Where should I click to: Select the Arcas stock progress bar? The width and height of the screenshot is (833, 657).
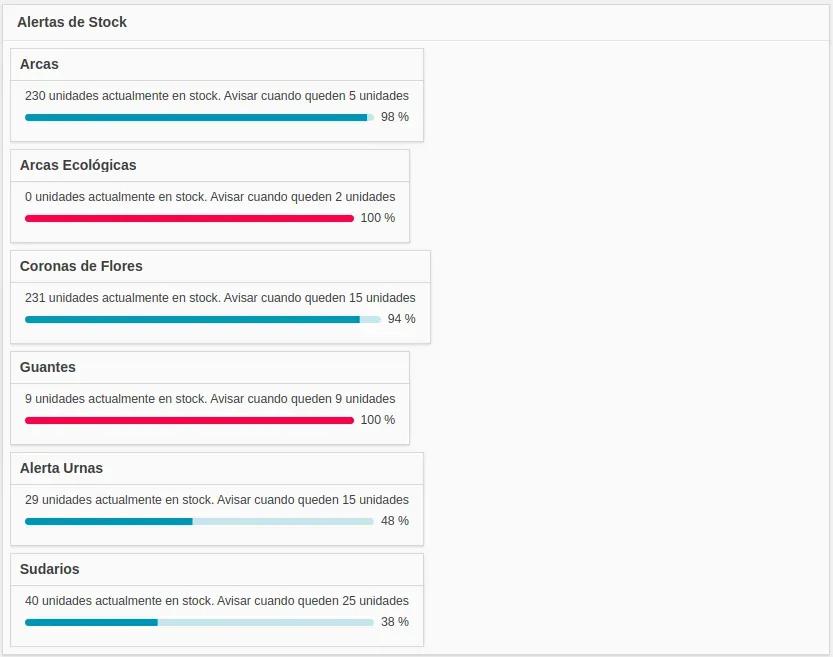199,117
